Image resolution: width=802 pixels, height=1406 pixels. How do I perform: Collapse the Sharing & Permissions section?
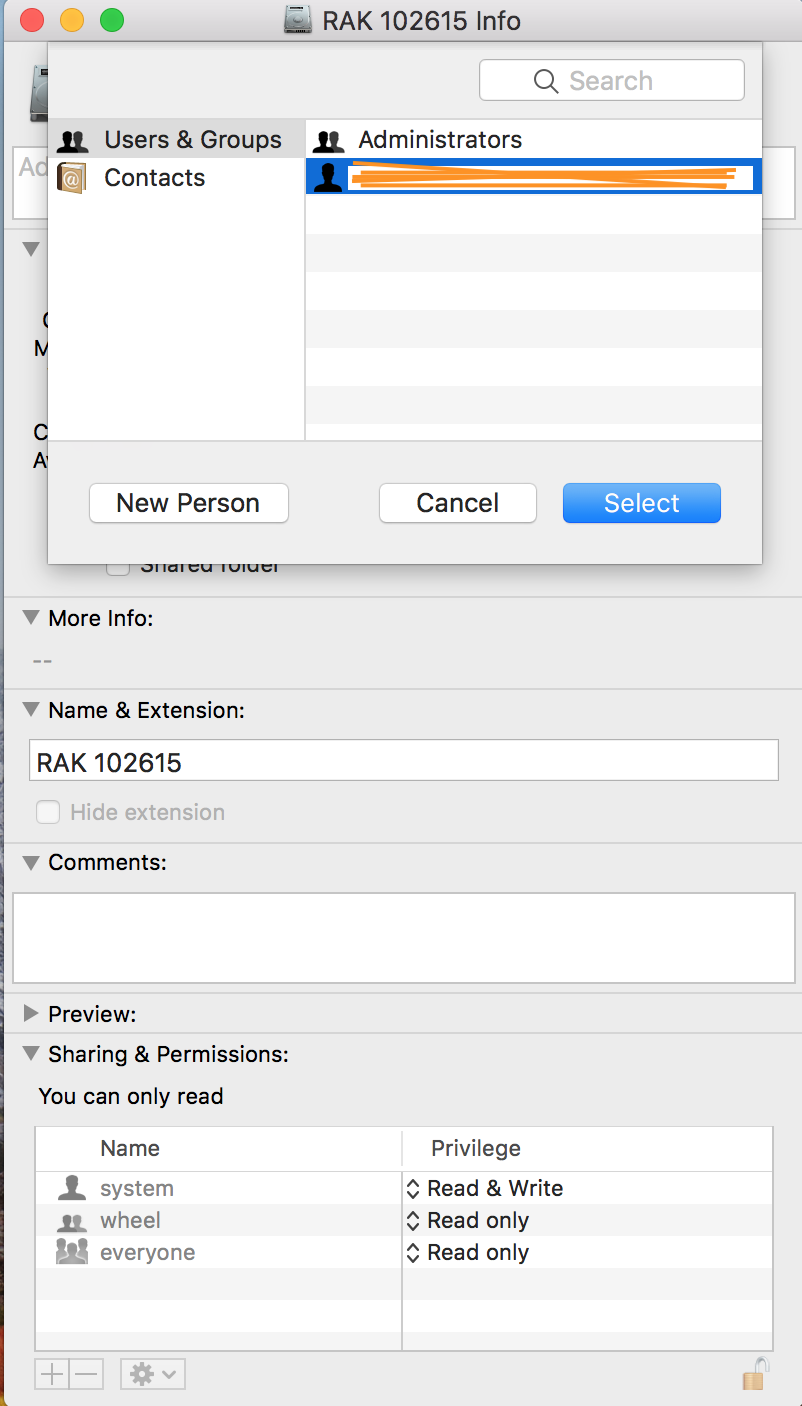[x=31, y=1054]
